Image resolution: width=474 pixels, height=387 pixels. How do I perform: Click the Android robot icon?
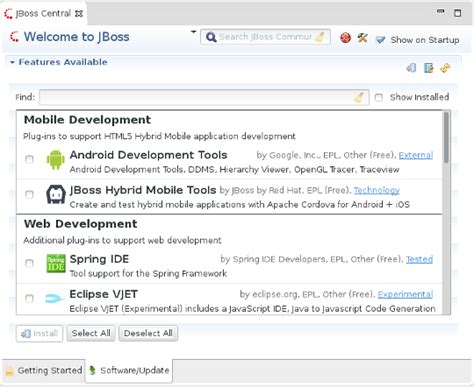pyautogui.click(x=55, y=160)
